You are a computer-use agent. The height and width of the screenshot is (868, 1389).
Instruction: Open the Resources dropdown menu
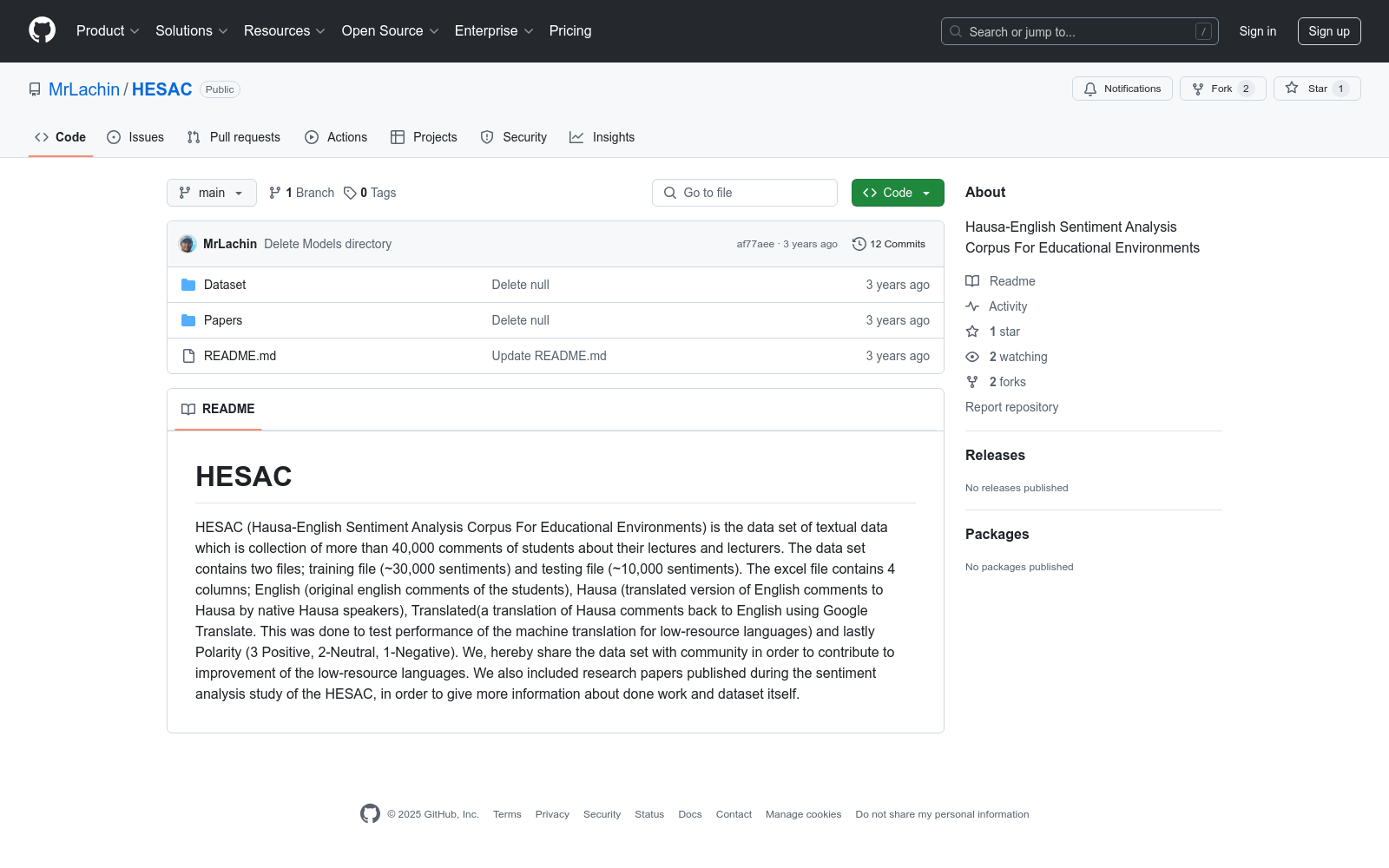pos(285,31)
